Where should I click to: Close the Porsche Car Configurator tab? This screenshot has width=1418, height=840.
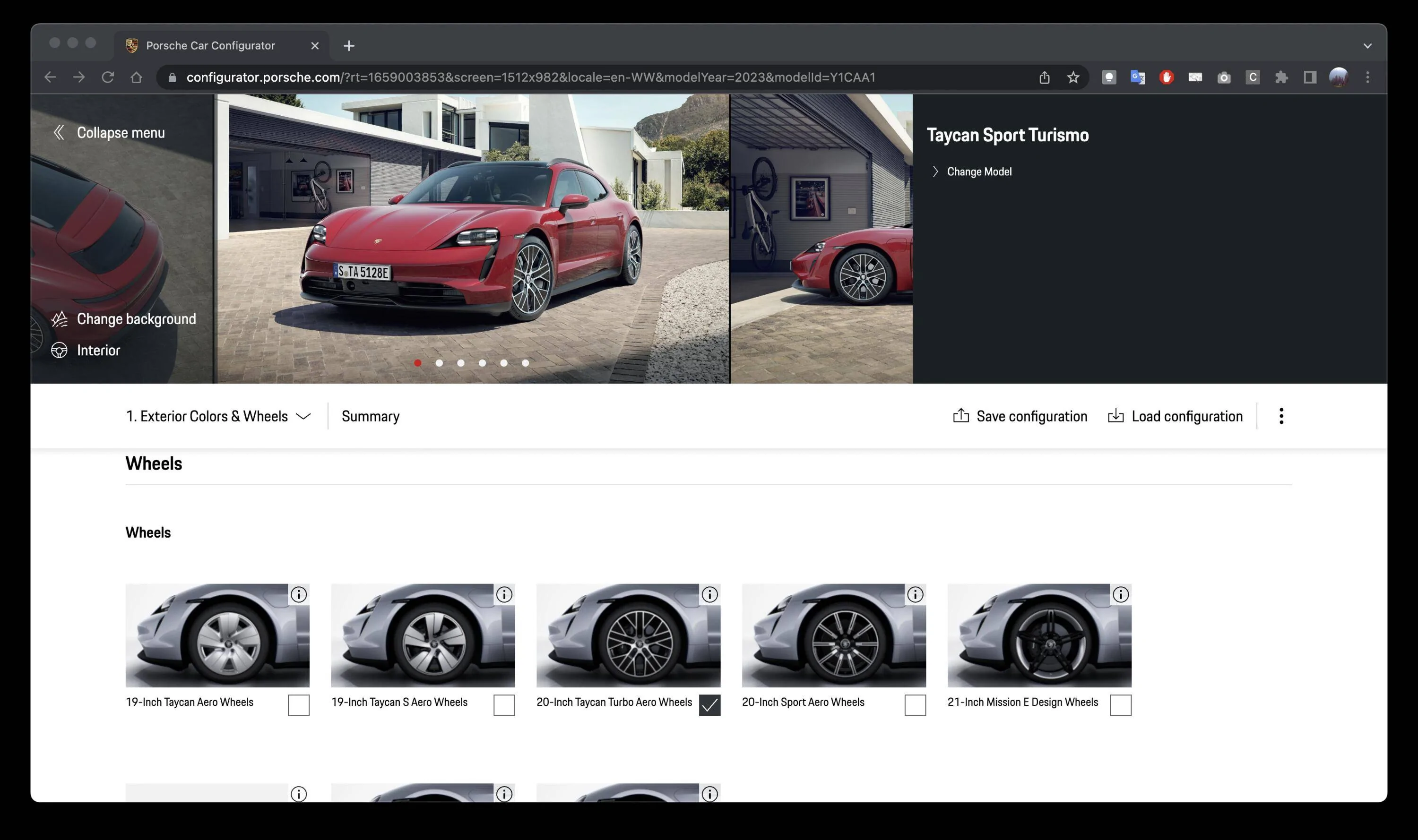click(x=315, y=46)
